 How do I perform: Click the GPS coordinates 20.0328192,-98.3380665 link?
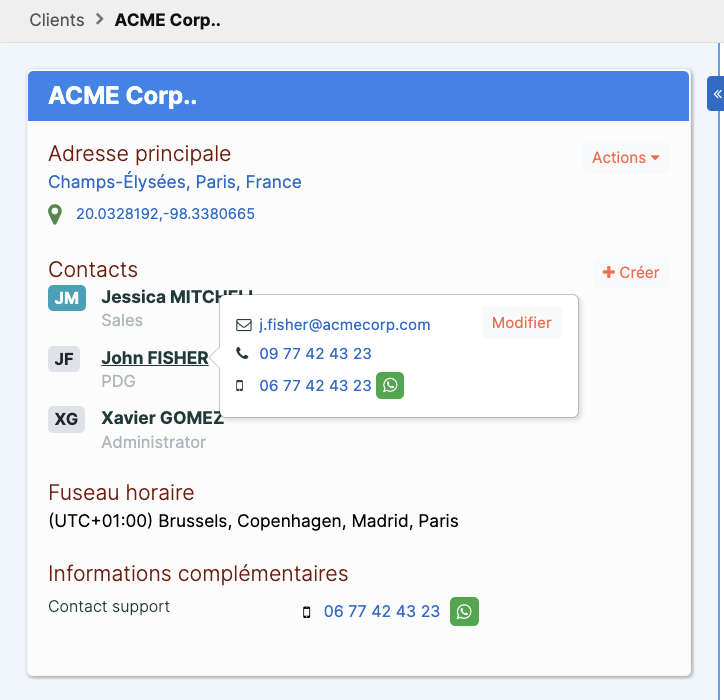[165, 214]
